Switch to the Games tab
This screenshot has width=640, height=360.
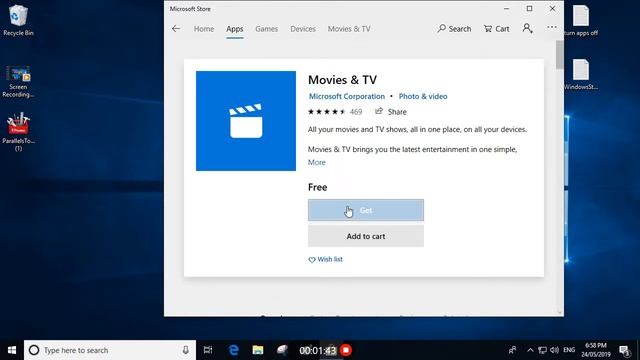[267, 29]
